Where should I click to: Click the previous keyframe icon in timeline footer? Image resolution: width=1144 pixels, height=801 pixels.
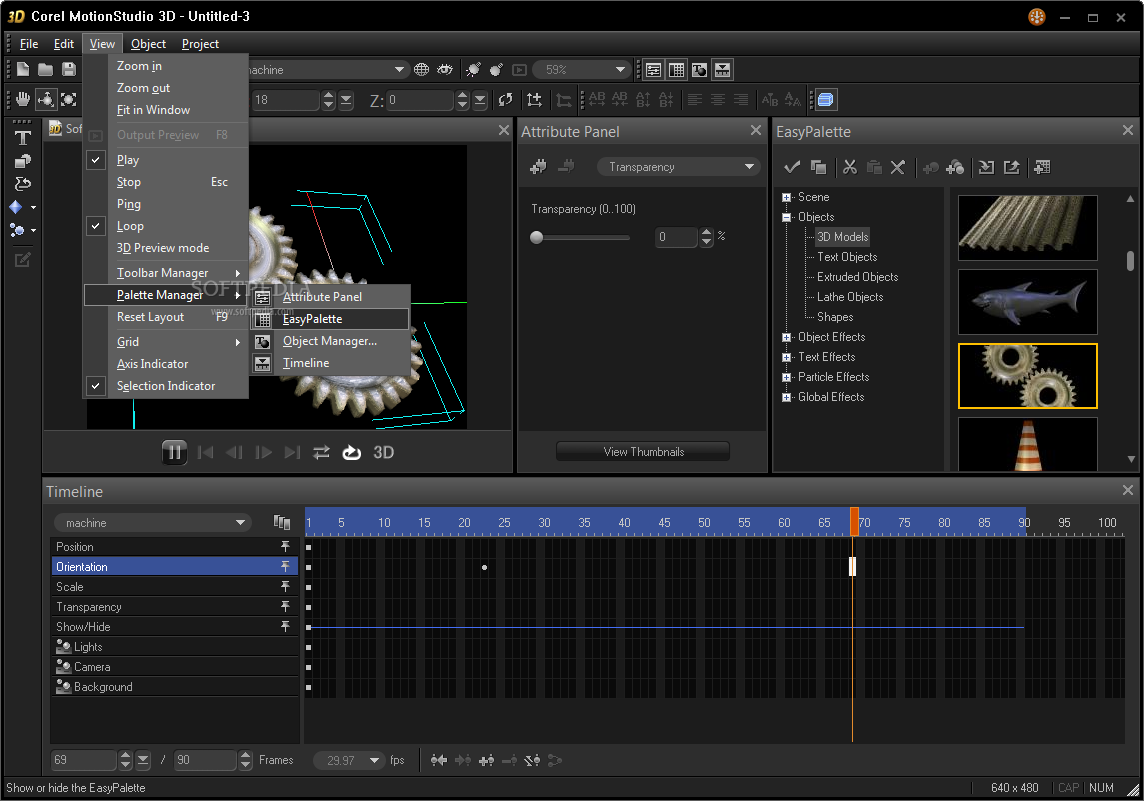438,760
